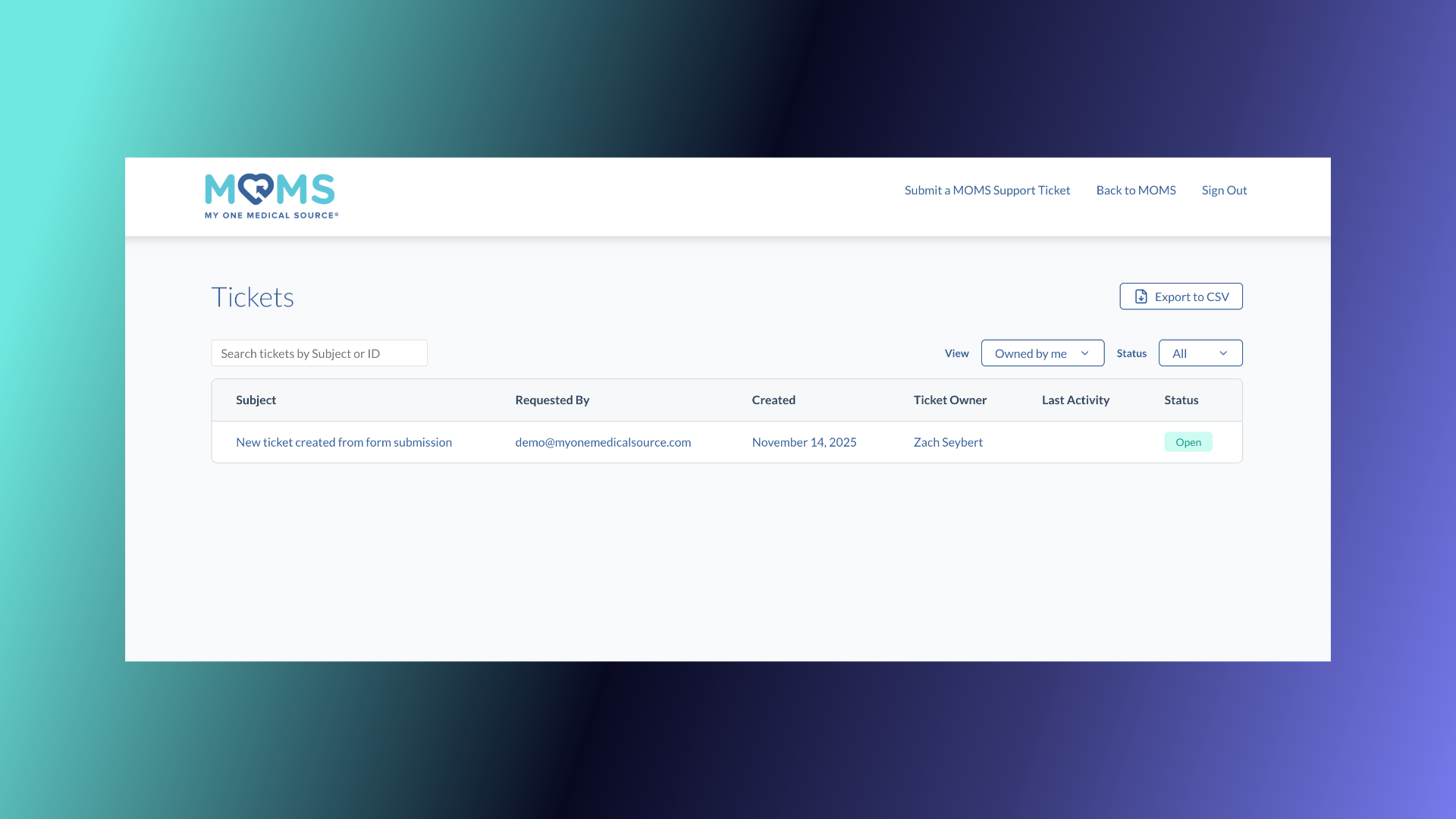Click chevron arrow in Status dropdown
This screenshot has width=1456, height=819.
click(1222, 353)
